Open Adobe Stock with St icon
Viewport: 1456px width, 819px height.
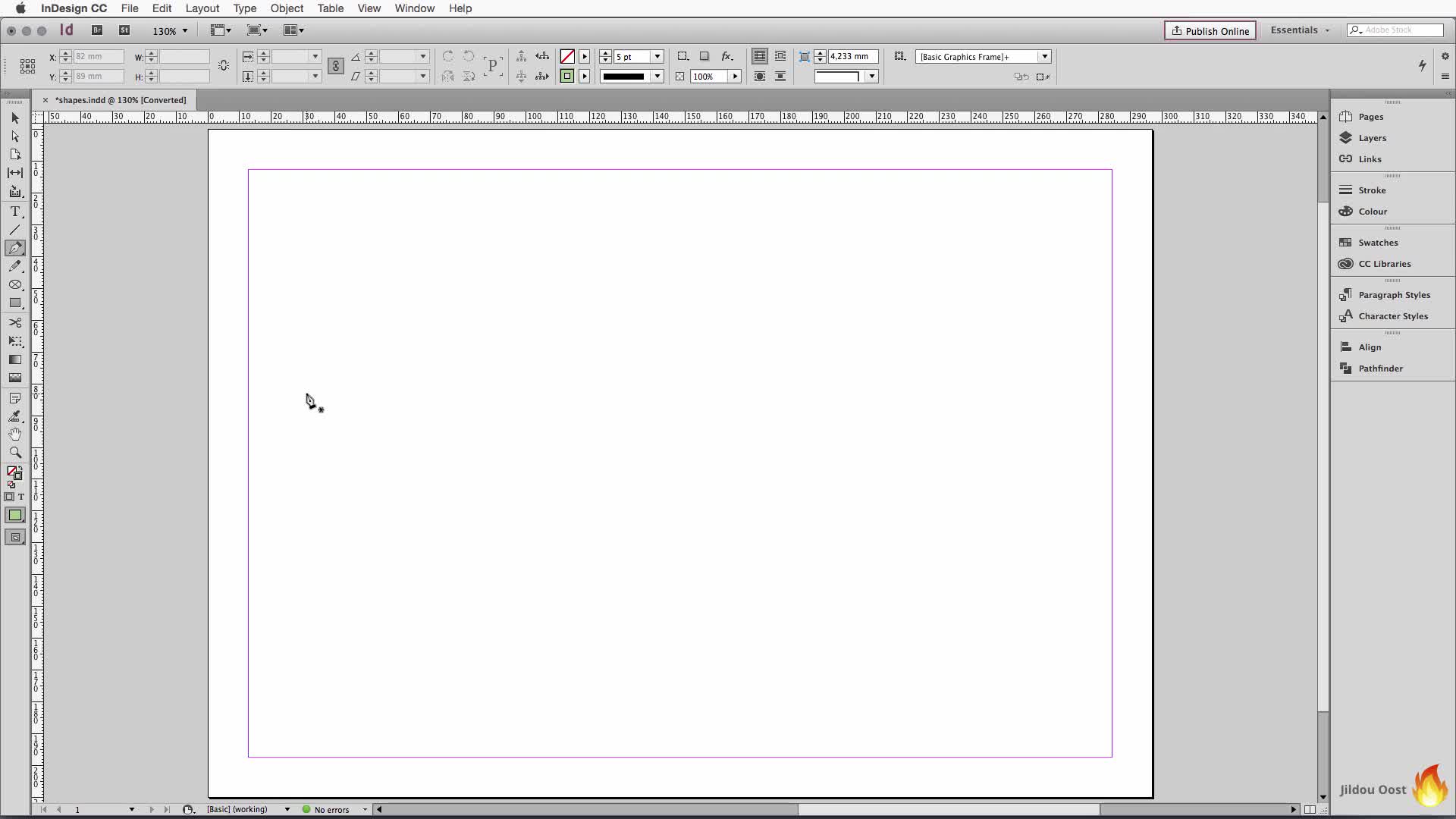click(x=124, y=30)
